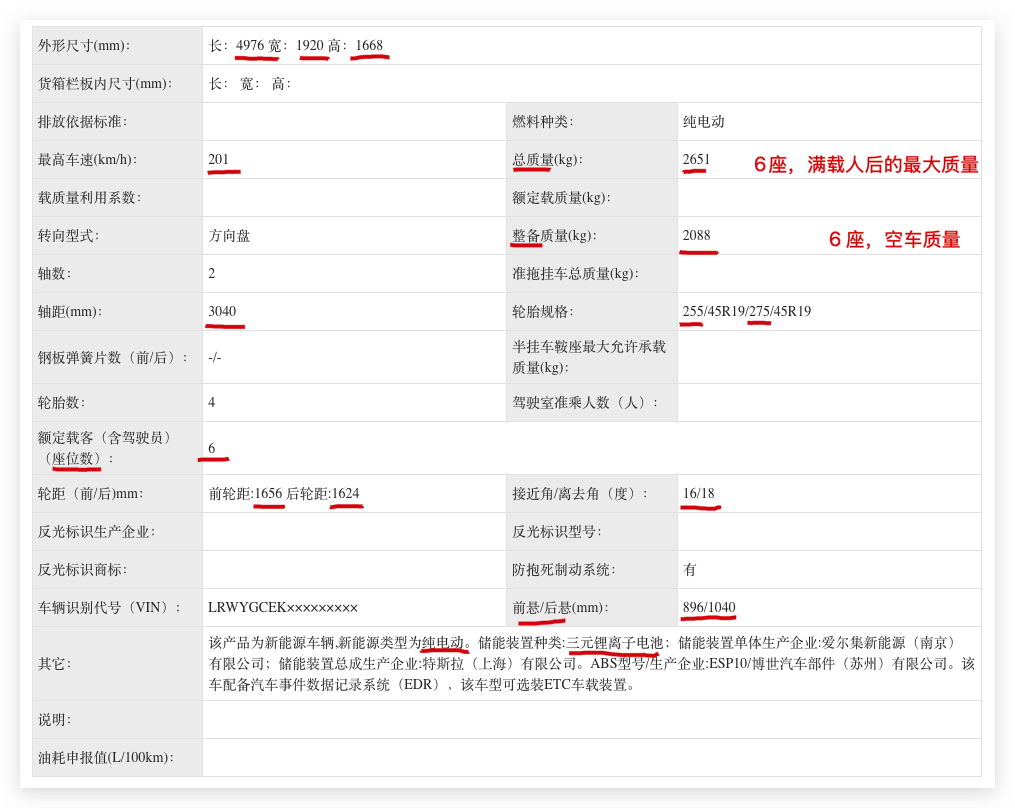The image size is (1015, 808).
Task: Click the 总质量(kg) label
Action: pyautogui.click(x=548, y=159)
